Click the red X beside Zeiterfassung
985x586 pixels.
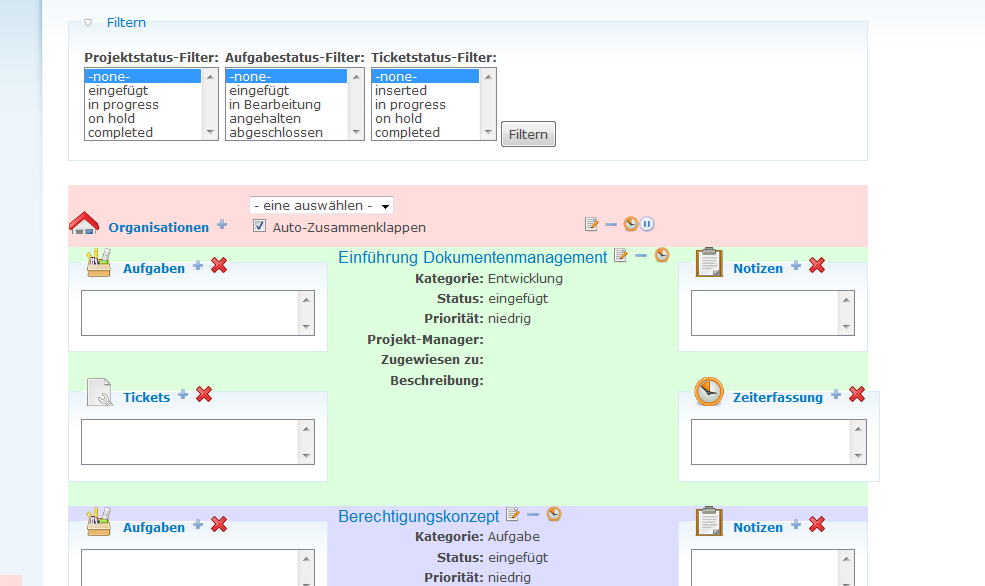pyautogui.click(x=857, y=394)
